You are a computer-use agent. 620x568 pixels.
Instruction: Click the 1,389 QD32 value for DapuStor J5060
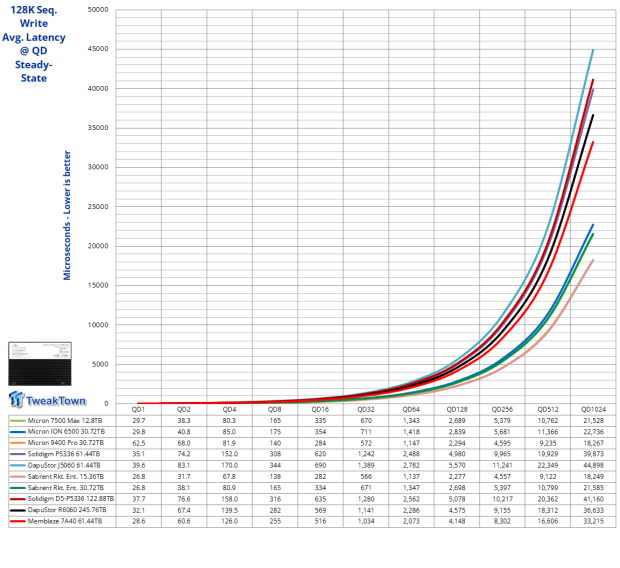pos(366,465)
